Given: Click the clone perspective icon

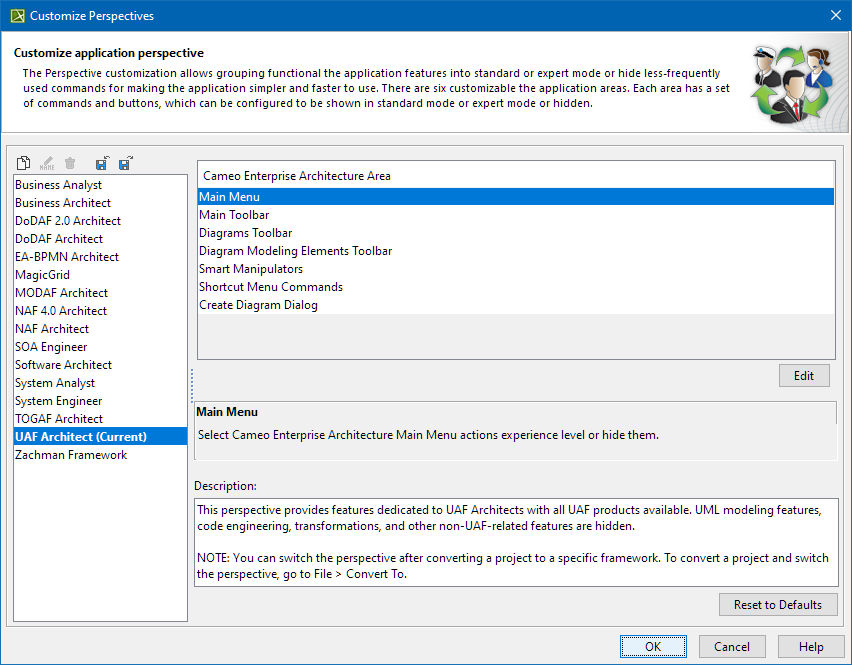Looking at the screenshot, I should (x=24, y=163).
